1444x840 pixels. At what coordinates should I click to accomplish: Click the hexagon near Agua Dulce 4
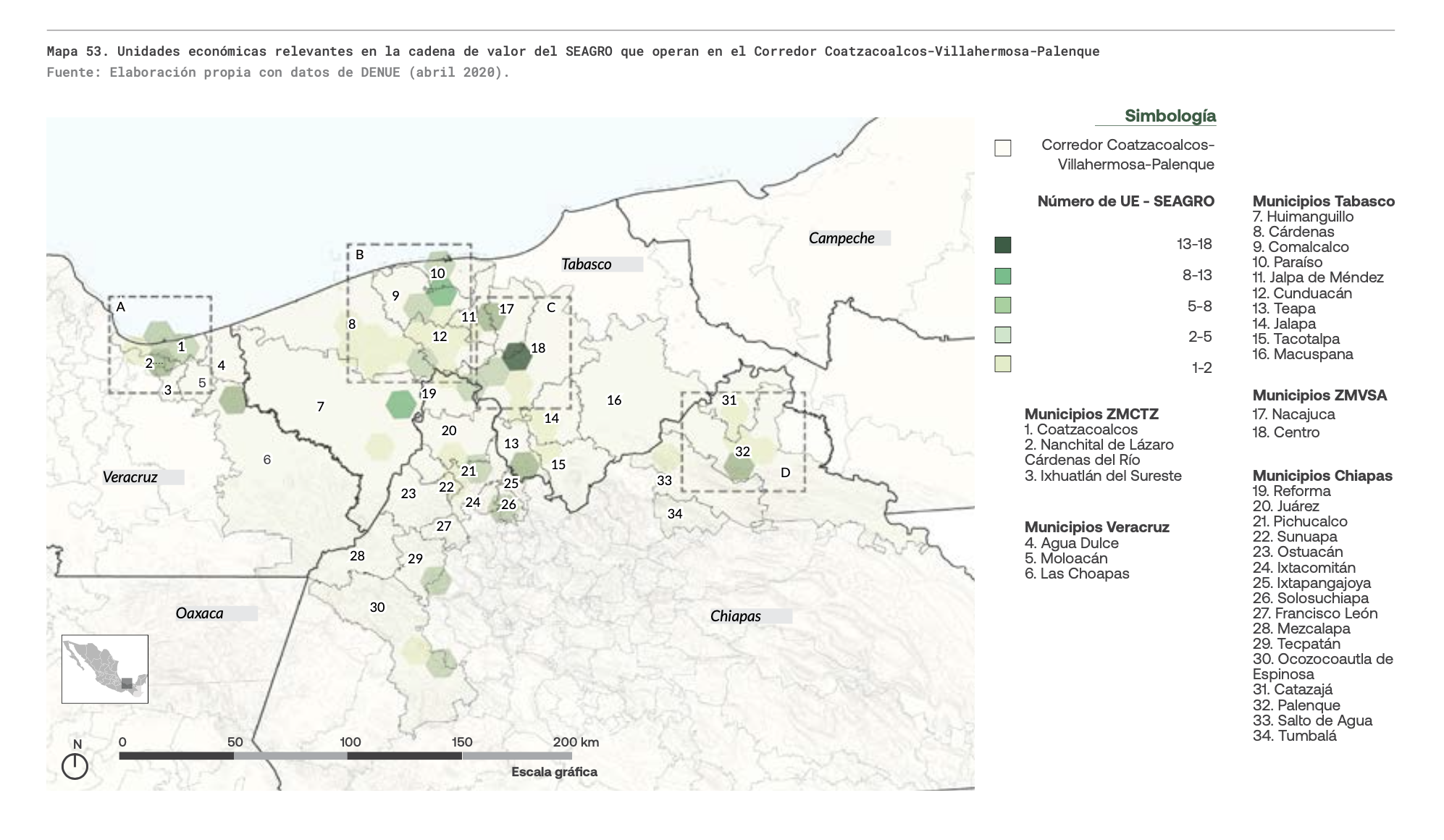(x=232, y=400)
